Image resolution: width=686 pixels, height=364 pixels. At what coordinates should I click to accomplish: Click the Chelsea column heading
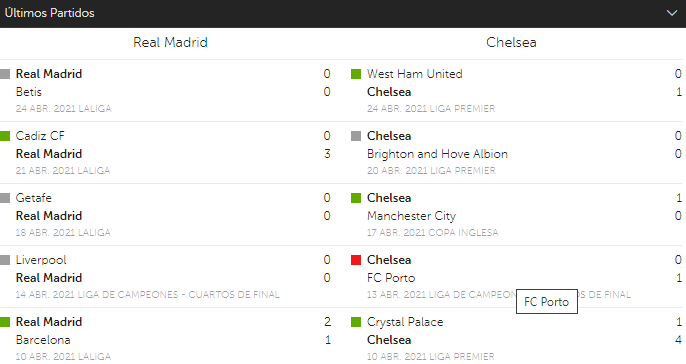(x=511, y=42)
